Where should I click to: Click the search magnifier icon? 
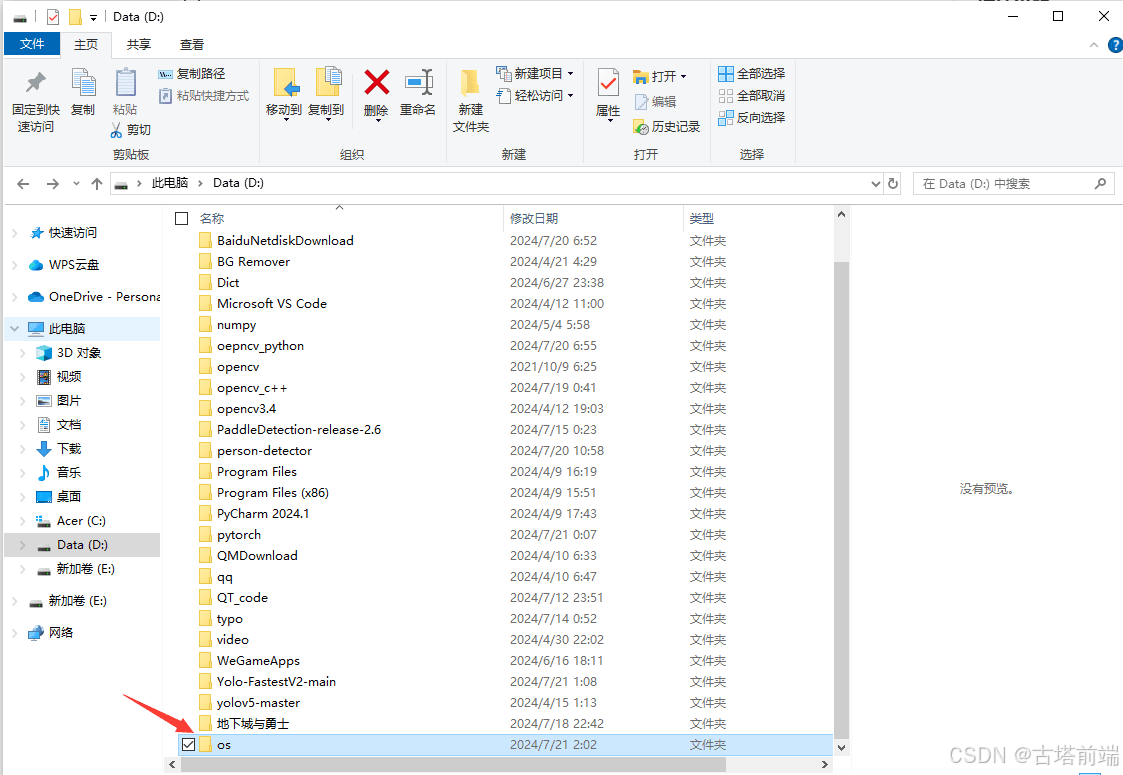1100,183
